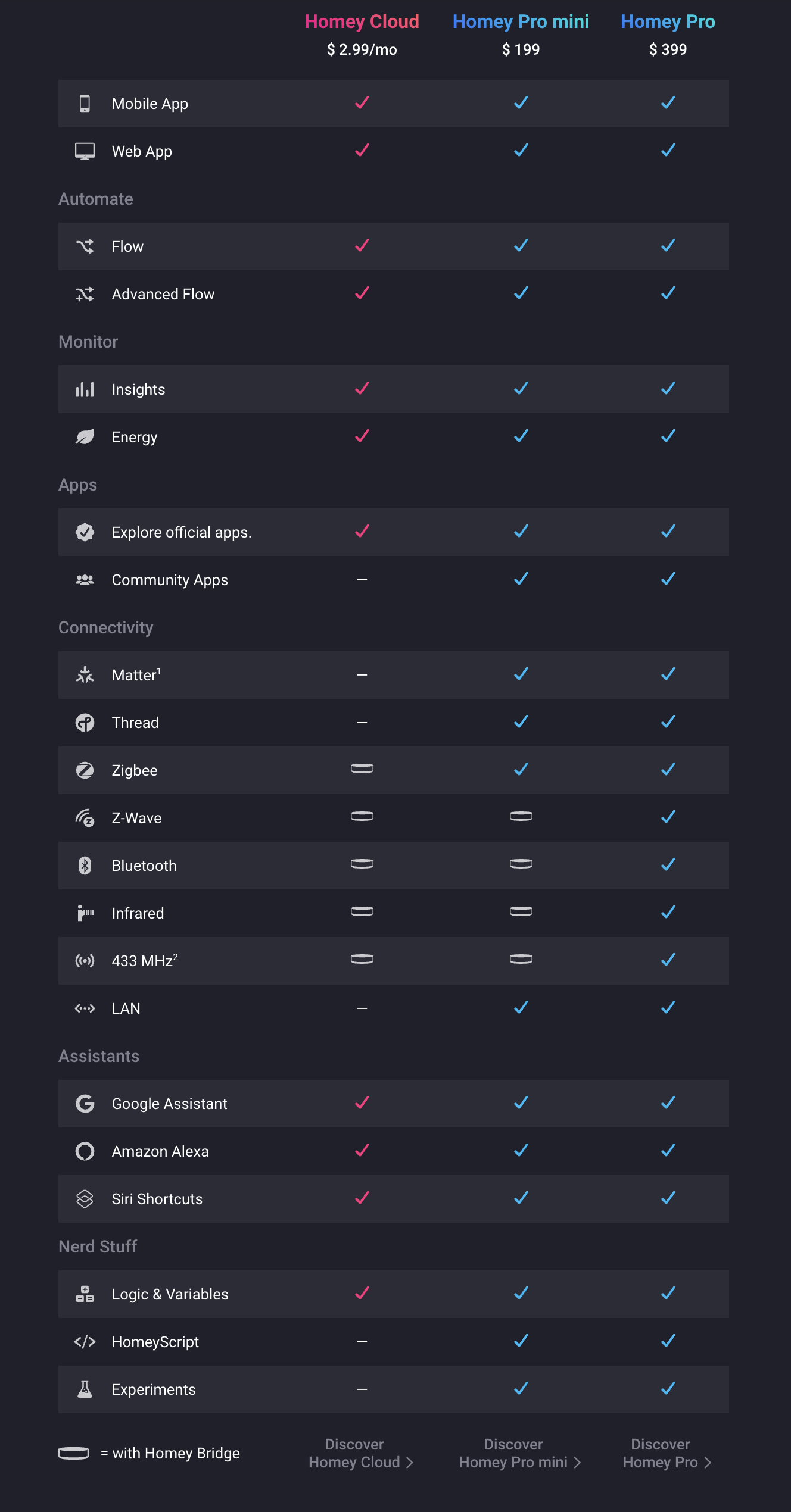Open the Explore official apps link

point(182,532)
